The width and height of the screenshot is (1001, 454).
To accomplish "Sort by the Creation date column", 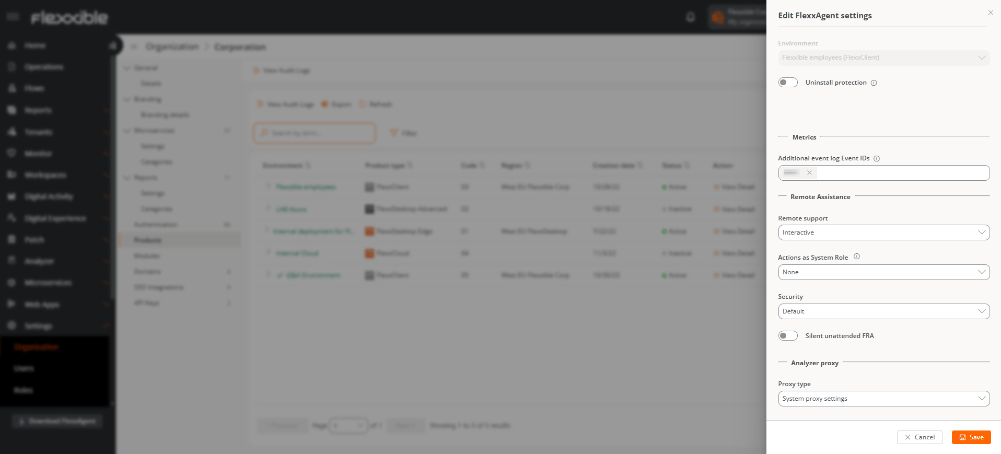I will tap(617, 165).
